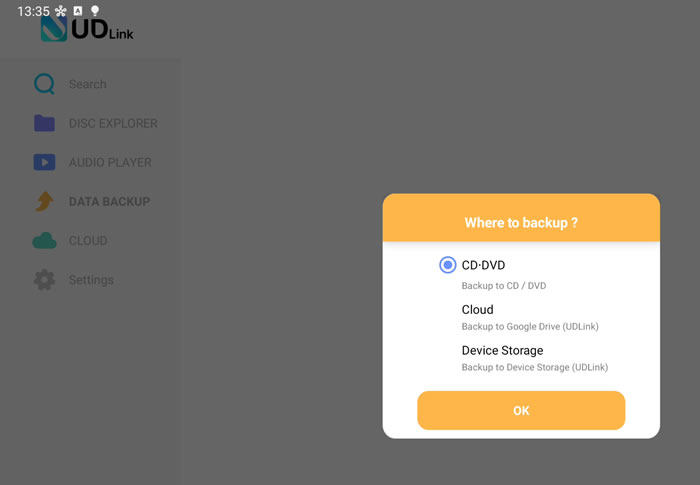Viewport: 700px width, 485px height.
Task: Tap the lightbulb status bar icon
Action: pyautogui.click(x=95, y=11)
